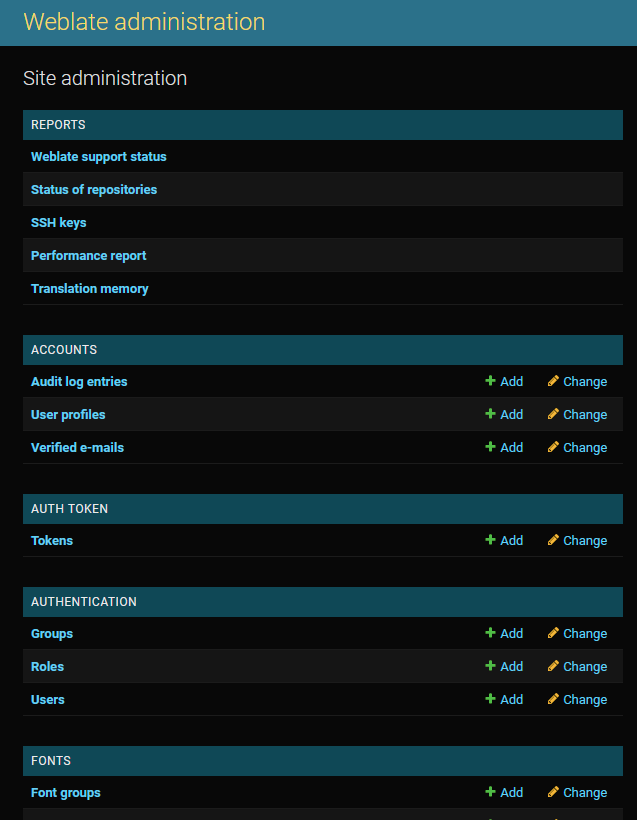Open the Translation memory page

pyautogui.click(x=89, y=288)
